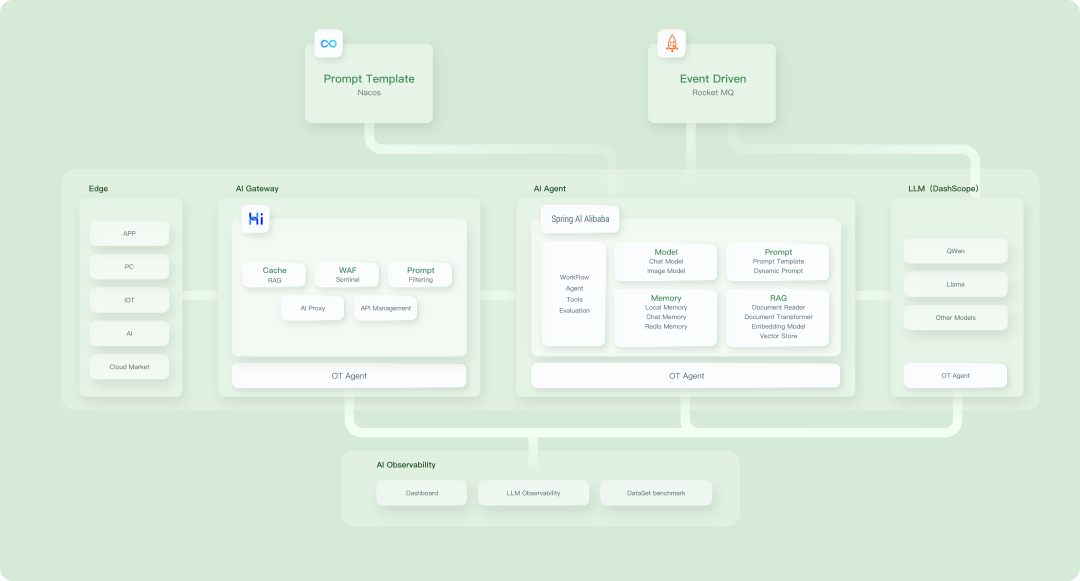The image size is (1080, 581).
Task: Click the Memory card listing Redis Memory
Action: (668, 318)
